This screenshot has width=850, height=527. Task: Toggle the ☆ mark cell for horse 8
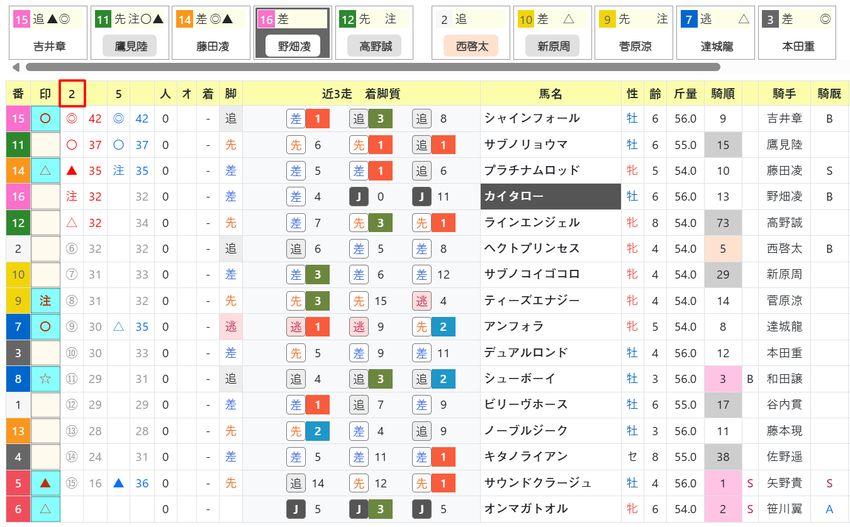click(46, 379)
